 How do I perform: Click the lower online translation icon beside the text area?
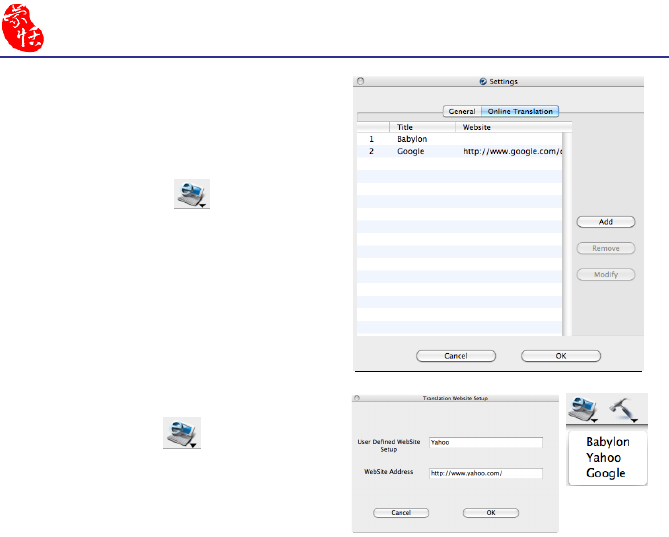pyautogui.click(x=182, y=433)
